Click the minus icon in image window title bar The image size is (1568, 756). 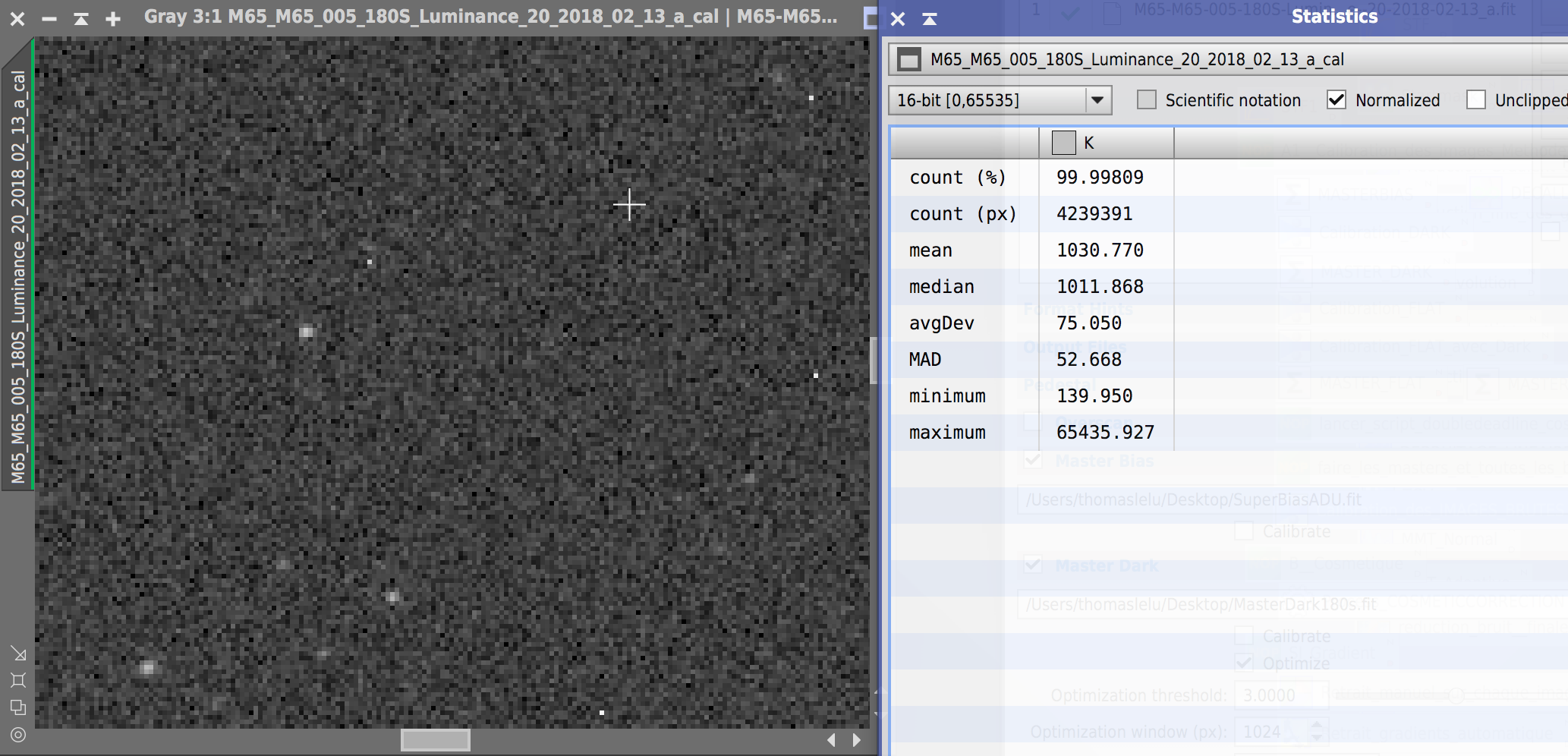coord(49,18)
